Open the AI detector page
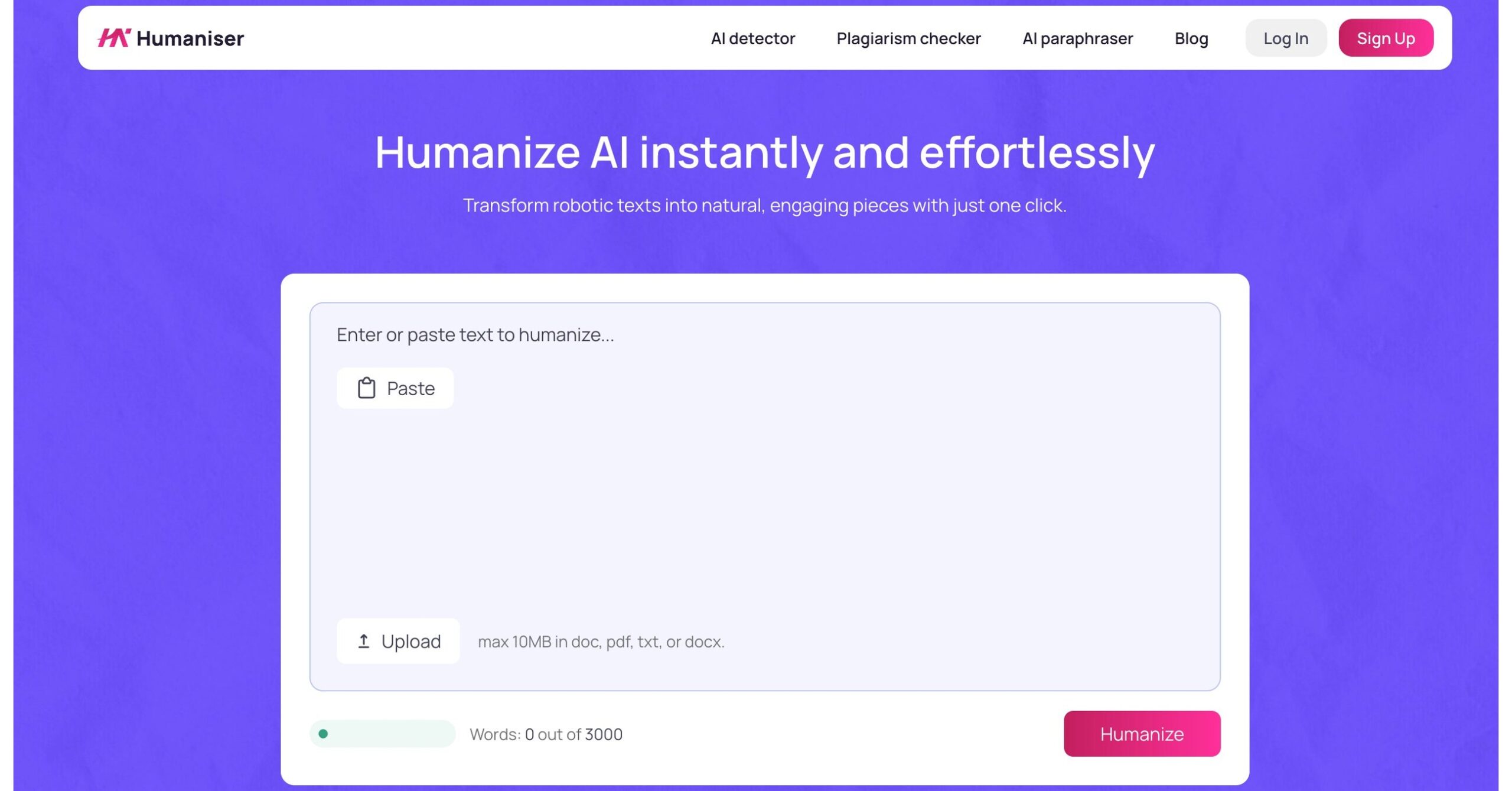 click(x=752, y=38)
